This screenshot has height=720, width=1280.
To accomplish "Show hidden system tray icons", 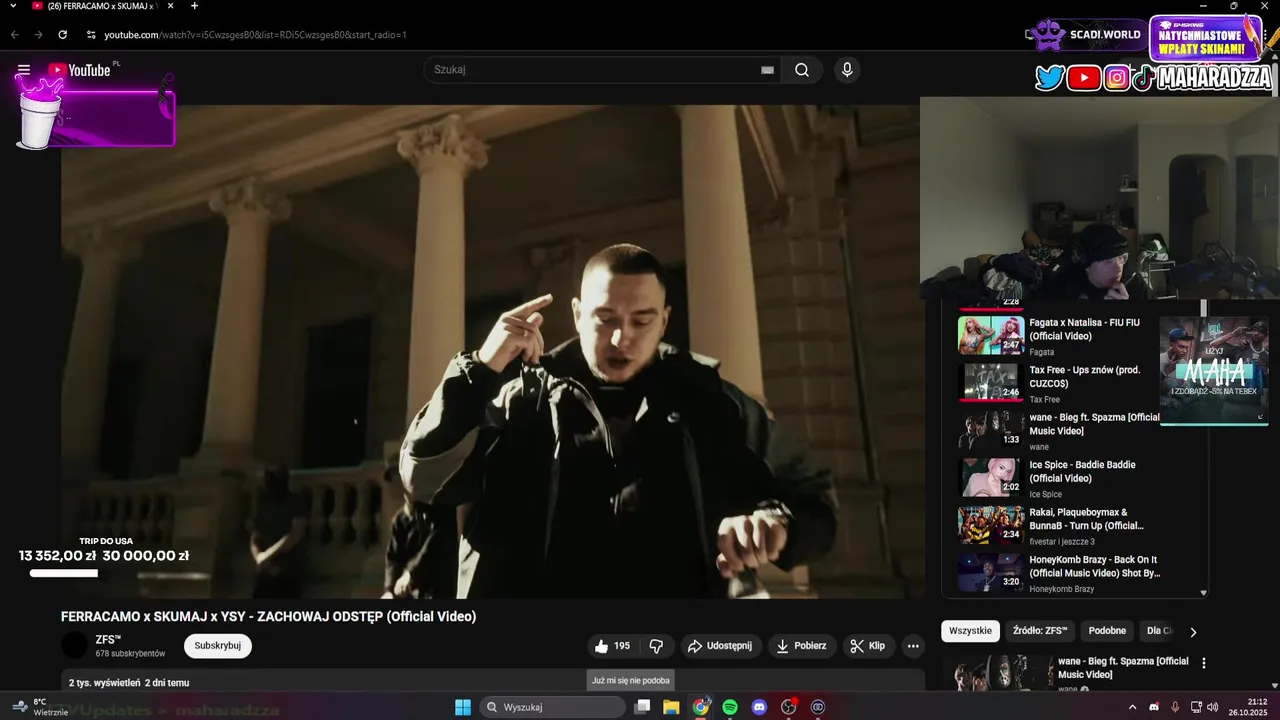I will pos(1132,707).
